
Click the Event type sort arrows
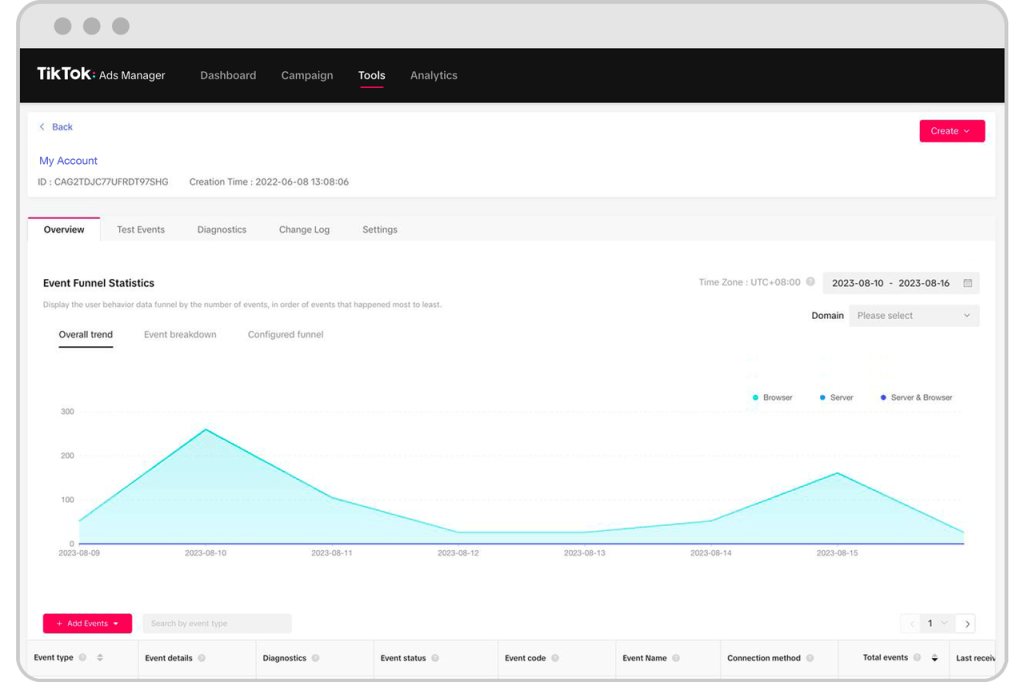coord(100,658)
